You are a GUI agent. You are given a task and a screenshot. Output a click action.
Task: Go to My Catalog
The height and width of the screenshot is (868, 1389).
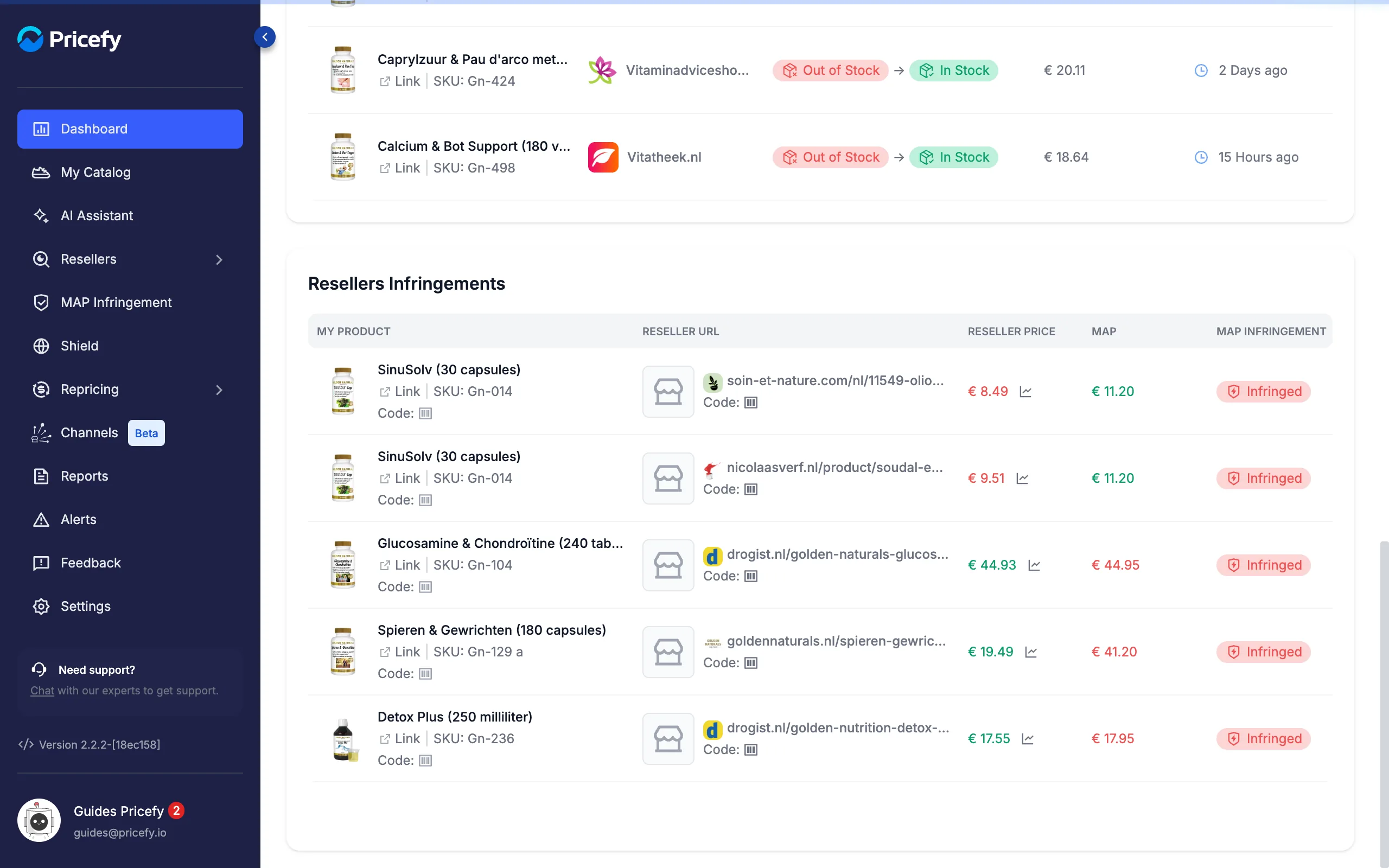point(130,172)
